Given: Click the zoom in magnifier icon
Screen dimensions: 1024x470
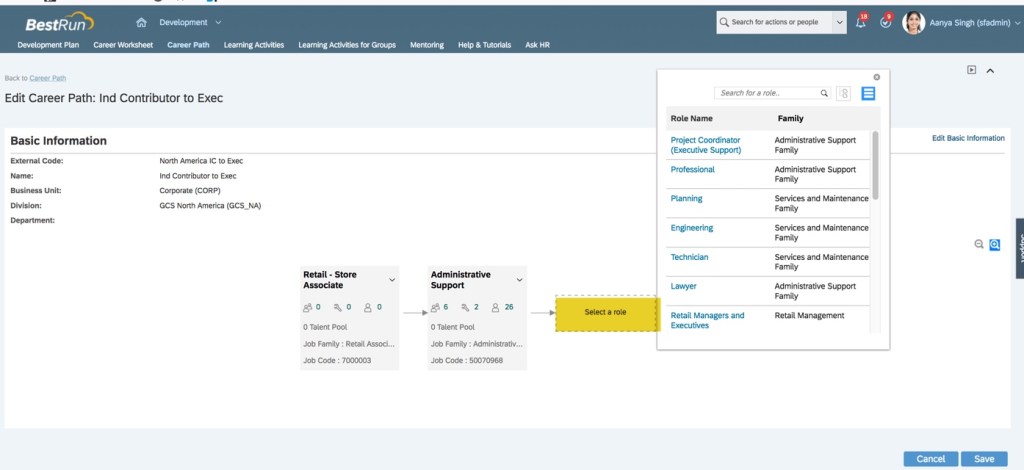Looking at the screenshot, I should tap(994, 244).
